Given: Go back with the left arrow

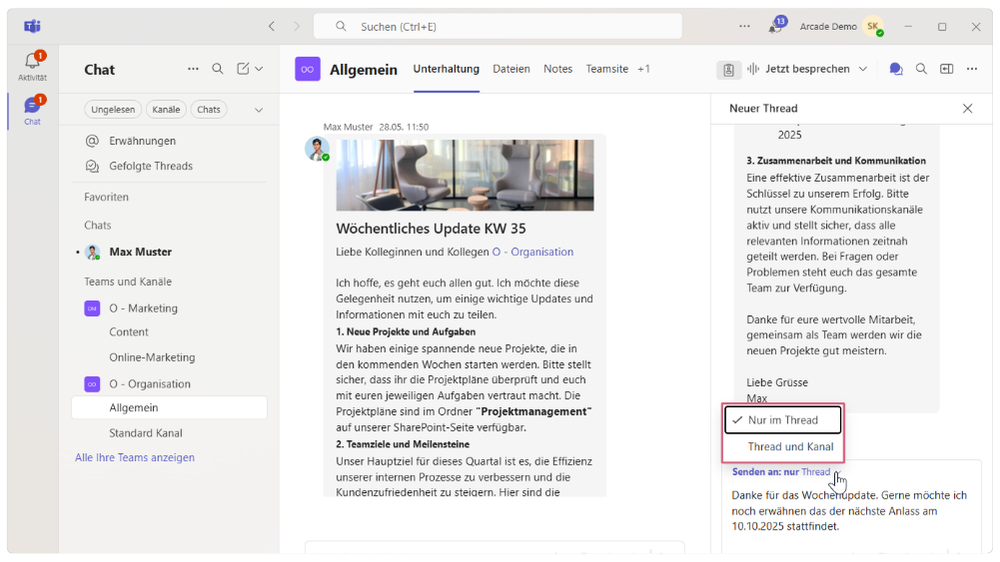Looking at the screenshot, I should click(x=272, y=26).
